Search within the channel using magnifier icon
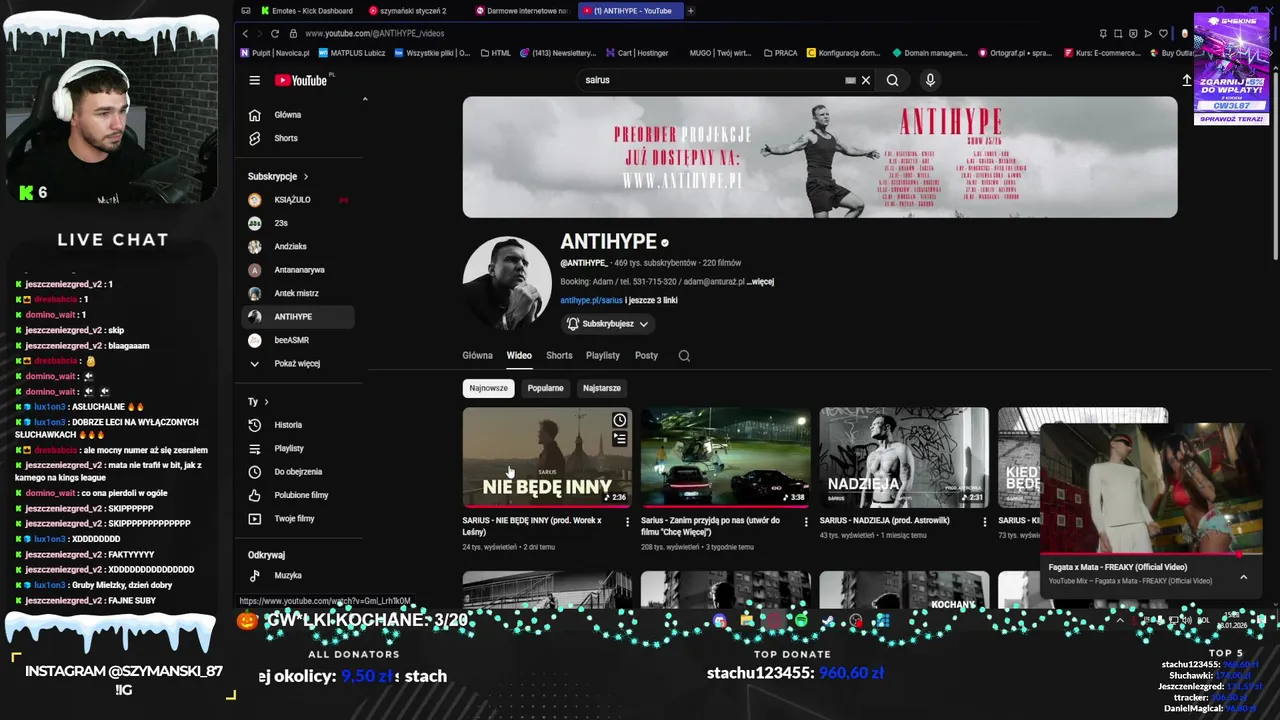 click(684, 355)
